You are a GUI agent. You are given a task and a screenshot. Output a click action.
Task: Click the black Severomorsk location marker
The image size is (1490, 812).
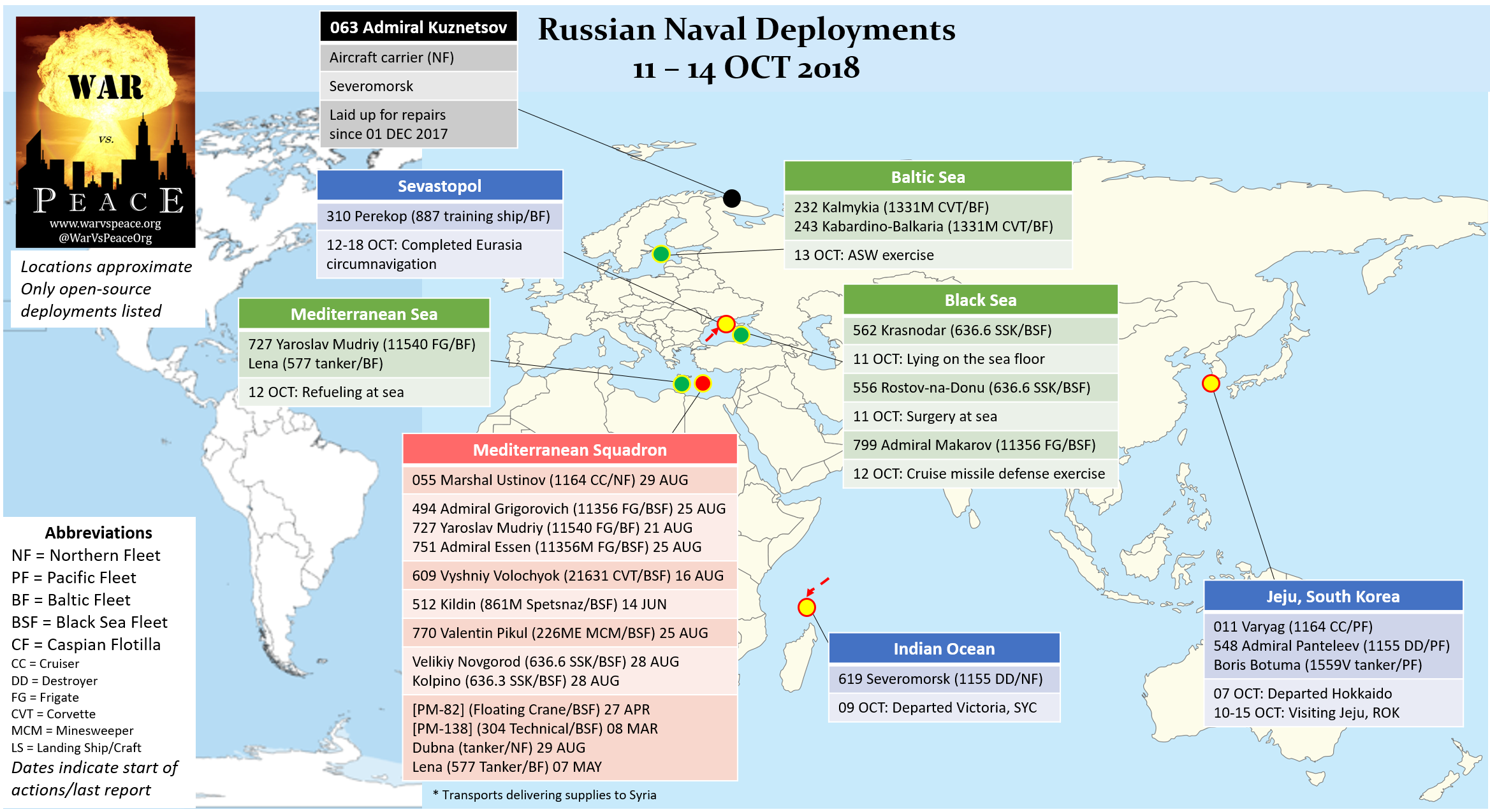point(732,198)
